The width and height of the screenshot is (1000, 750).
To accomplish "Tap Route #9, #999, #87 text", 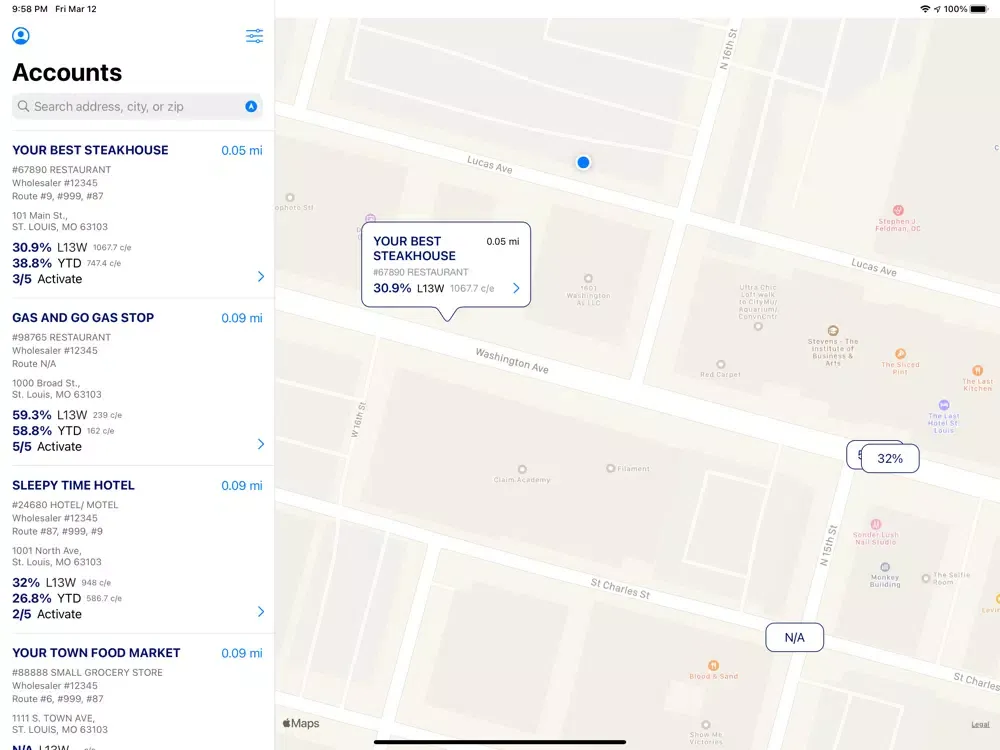I will tap(57, 196).
